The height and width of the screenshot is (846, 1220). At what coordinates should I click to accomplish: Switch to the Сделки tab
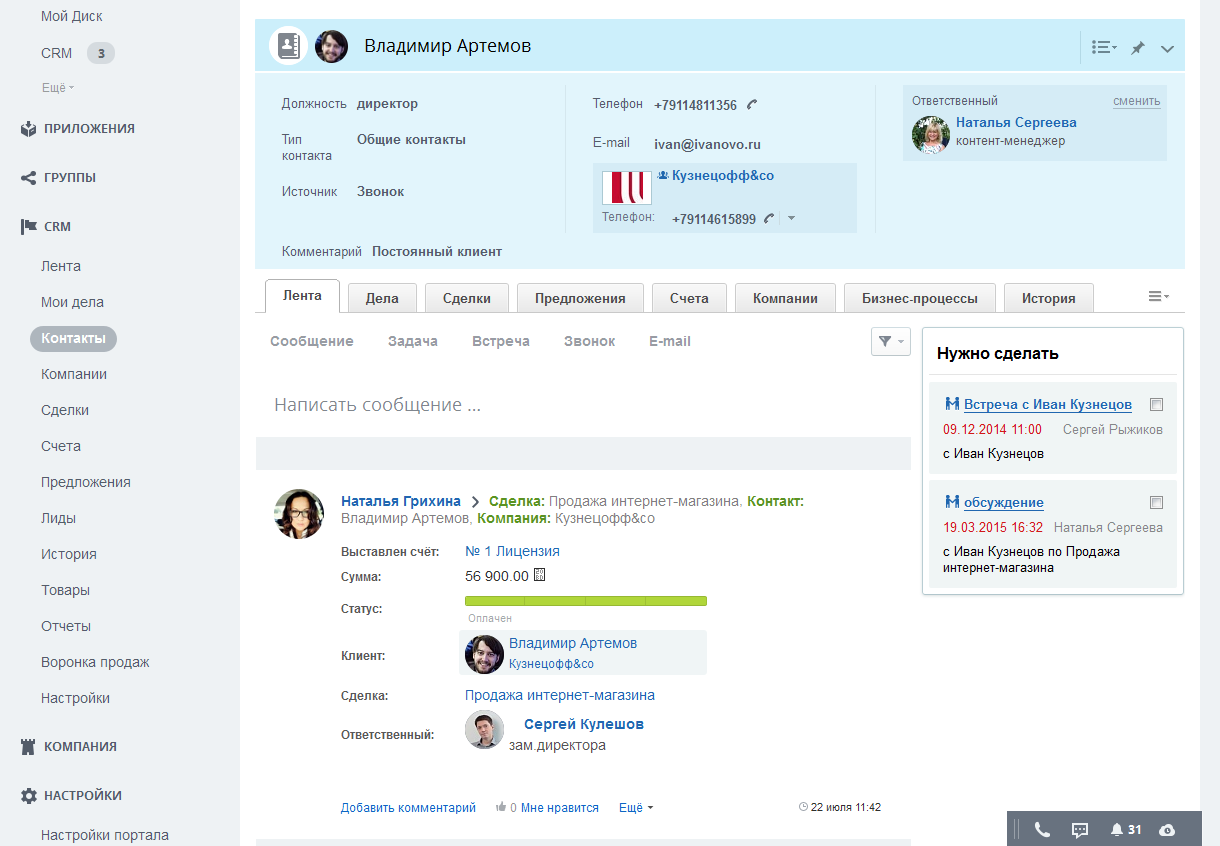coord(467,298)
